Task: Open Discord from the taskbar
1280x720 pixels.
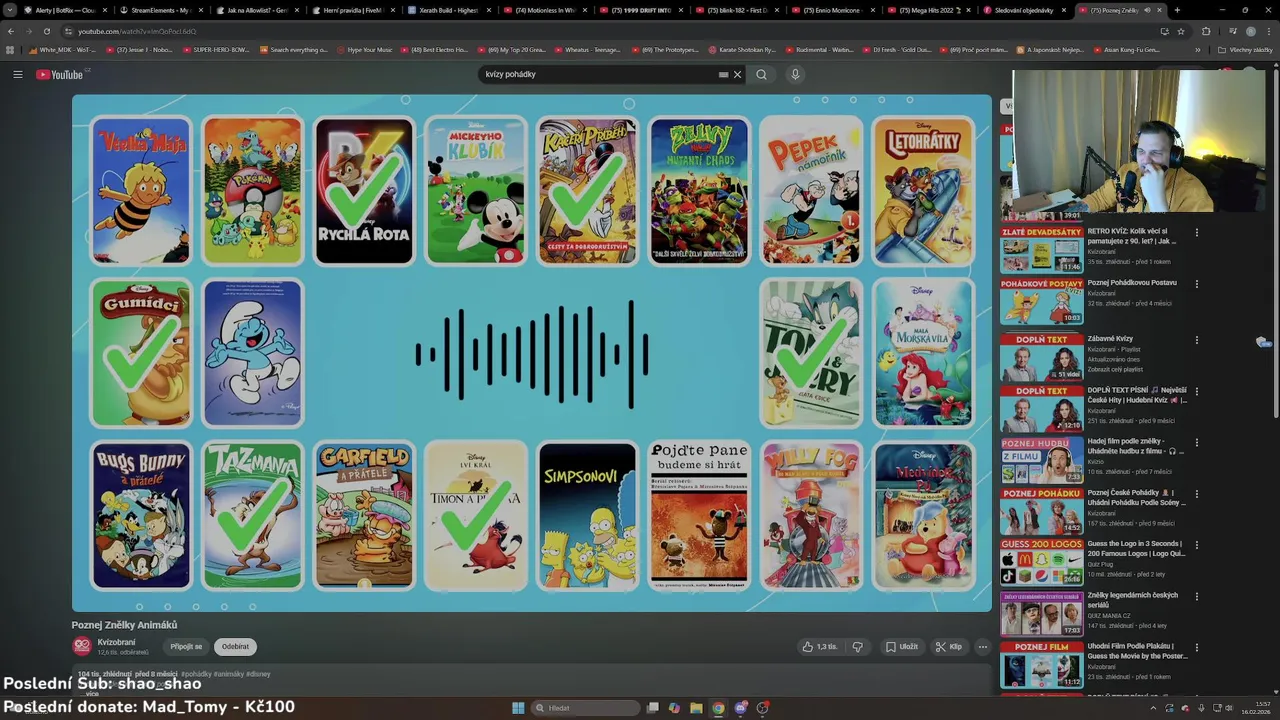Action: click(741, 708)
